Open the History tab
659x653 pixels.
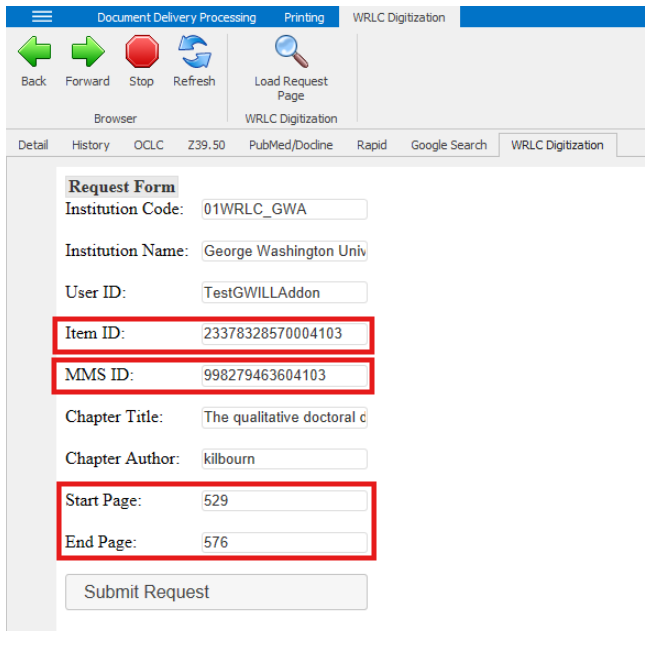pos(90,145)
